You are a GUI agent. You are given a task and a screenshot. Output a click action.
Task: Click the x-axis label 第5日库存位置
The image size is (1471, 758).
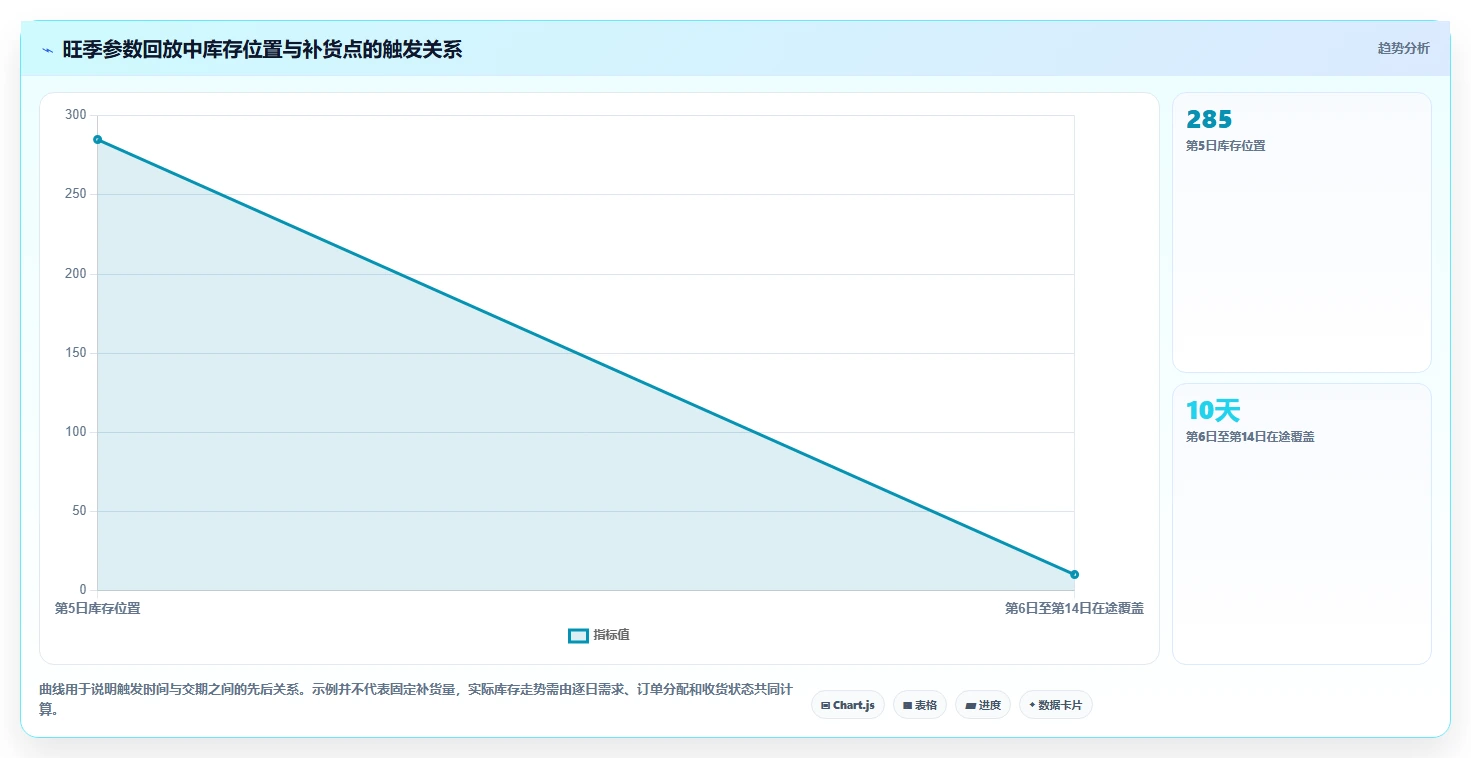(x=97, y=608)
